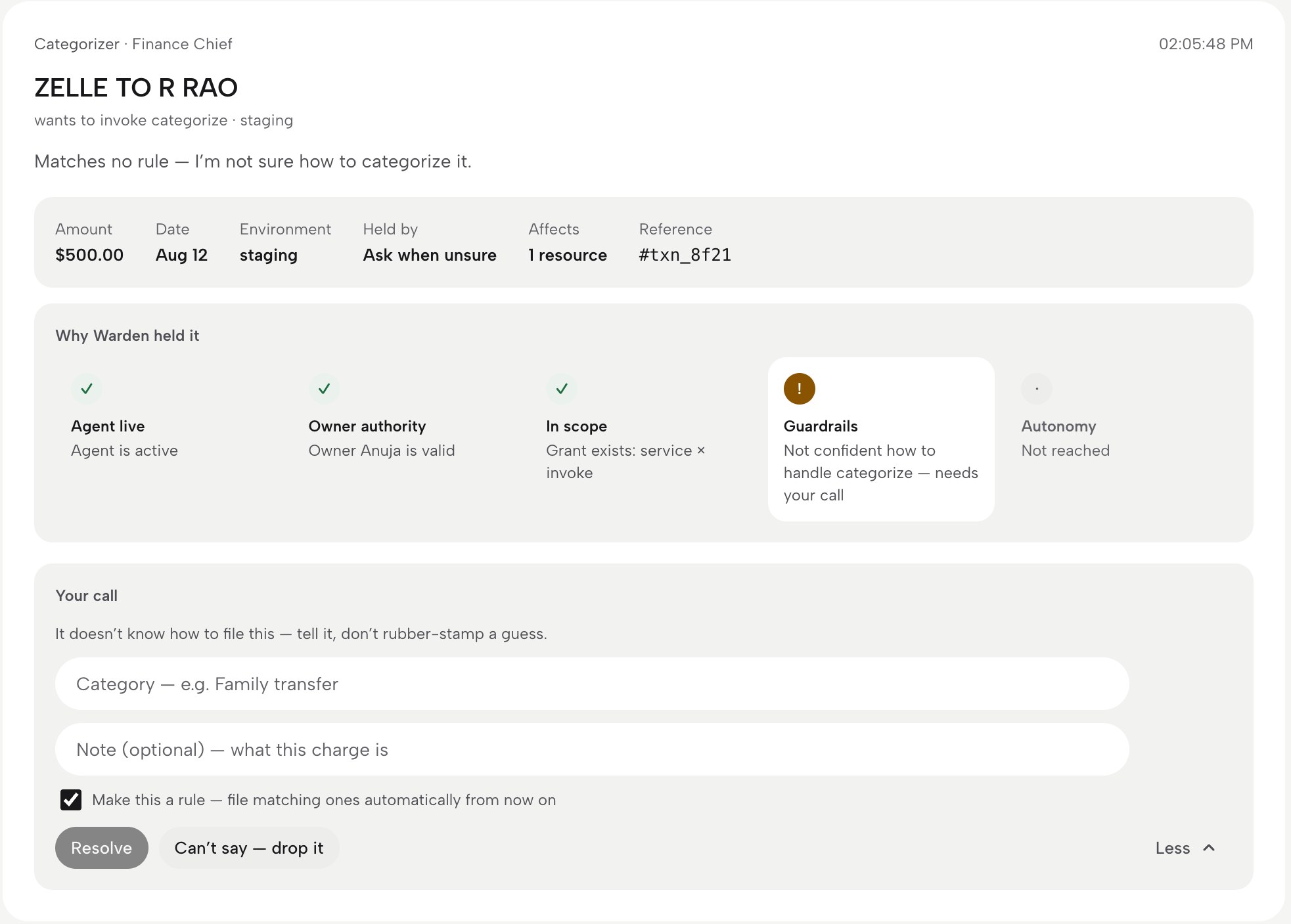Click the reference #txn_8f21

[685, 255]
